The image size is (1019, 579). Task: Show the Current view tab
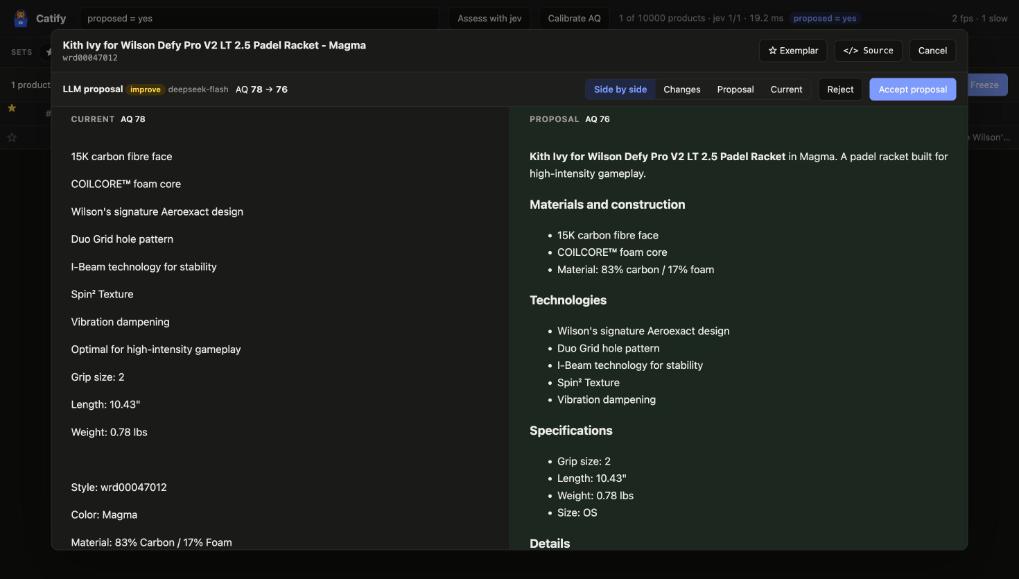pyautogui.click(x=786, y=90)
